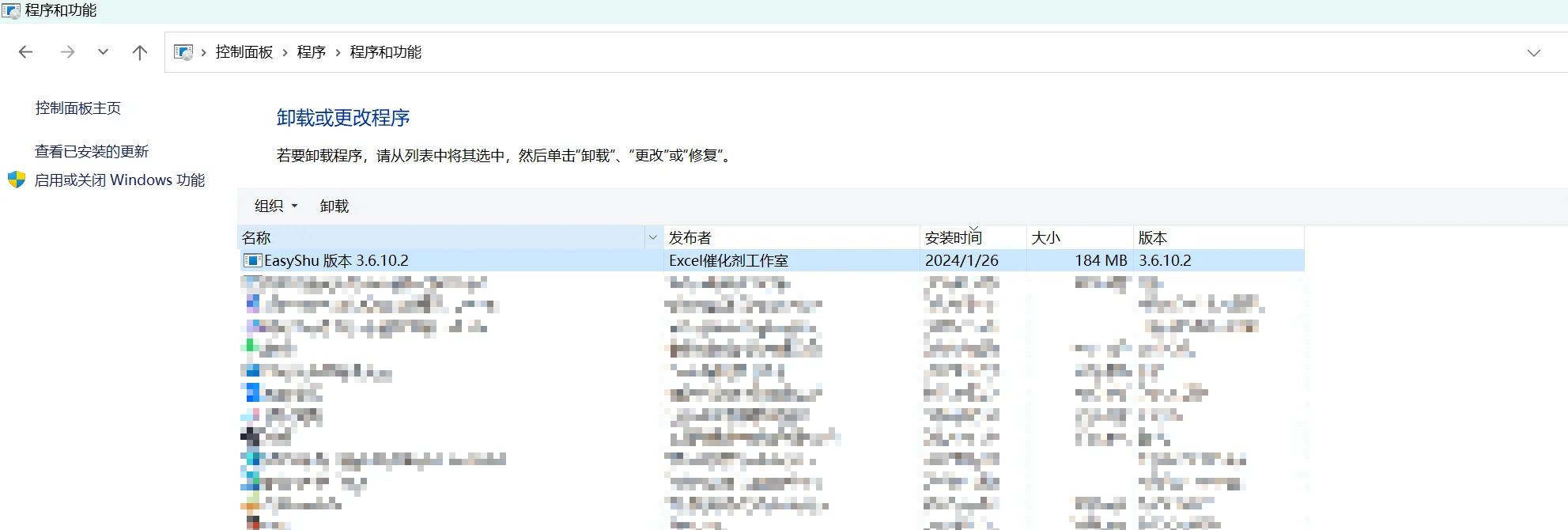Sort list by 发布者 column header
Screen dimensions: 1568x530
pyautogui.click(x=792, y=237)
